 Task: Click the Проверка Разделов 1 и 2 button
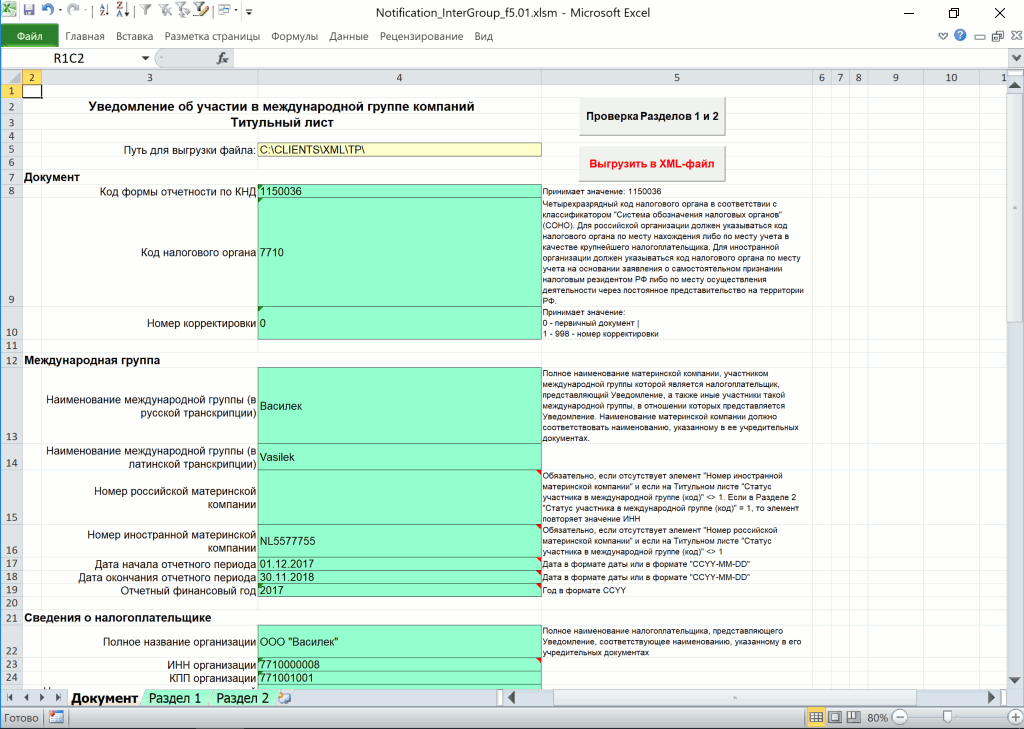pyautogui.click(x=652, y=116)
